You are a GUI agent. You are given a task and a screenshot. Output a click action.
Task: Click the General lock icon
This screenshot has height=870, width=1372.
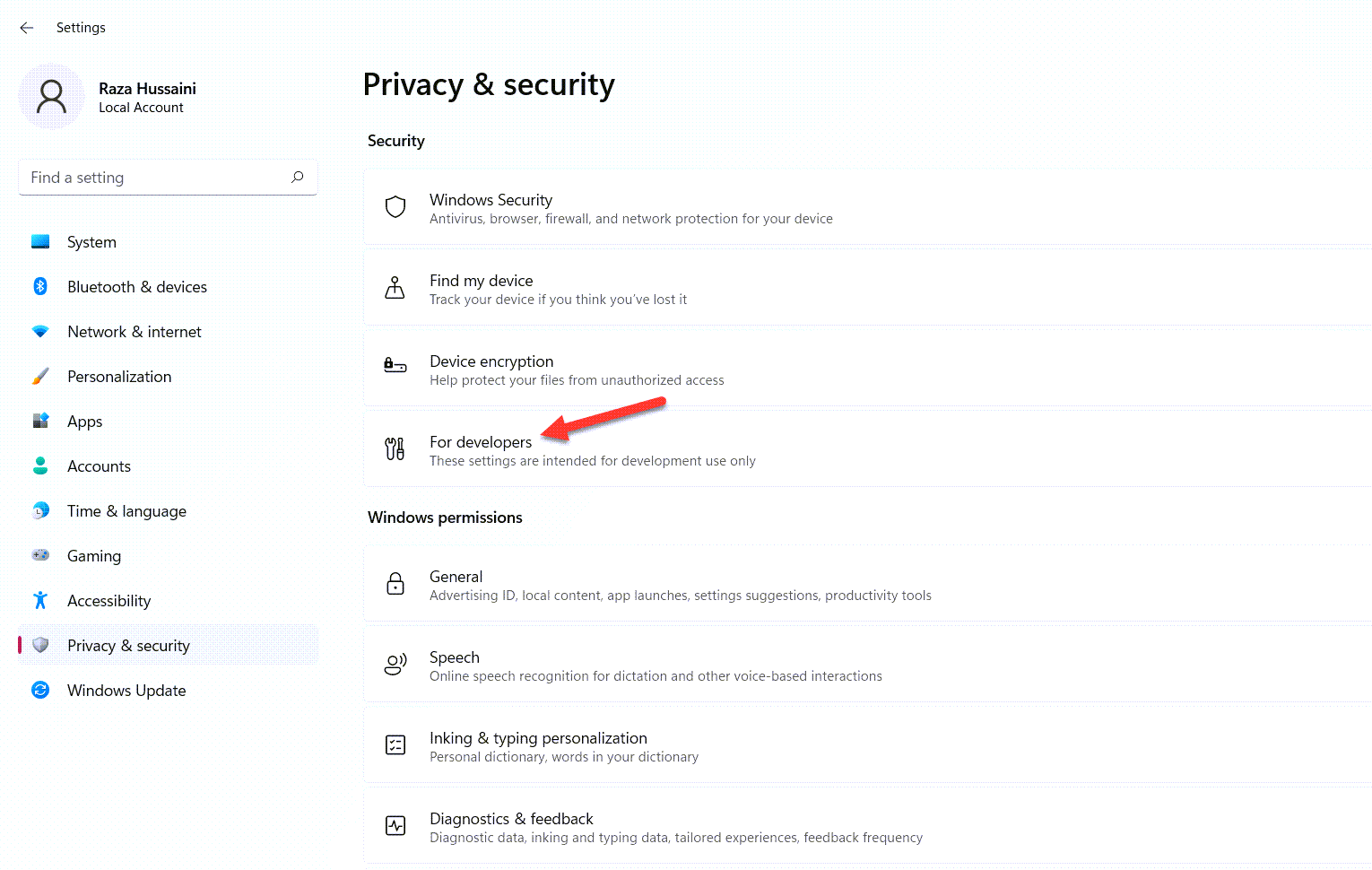click(x=395, y=584)
